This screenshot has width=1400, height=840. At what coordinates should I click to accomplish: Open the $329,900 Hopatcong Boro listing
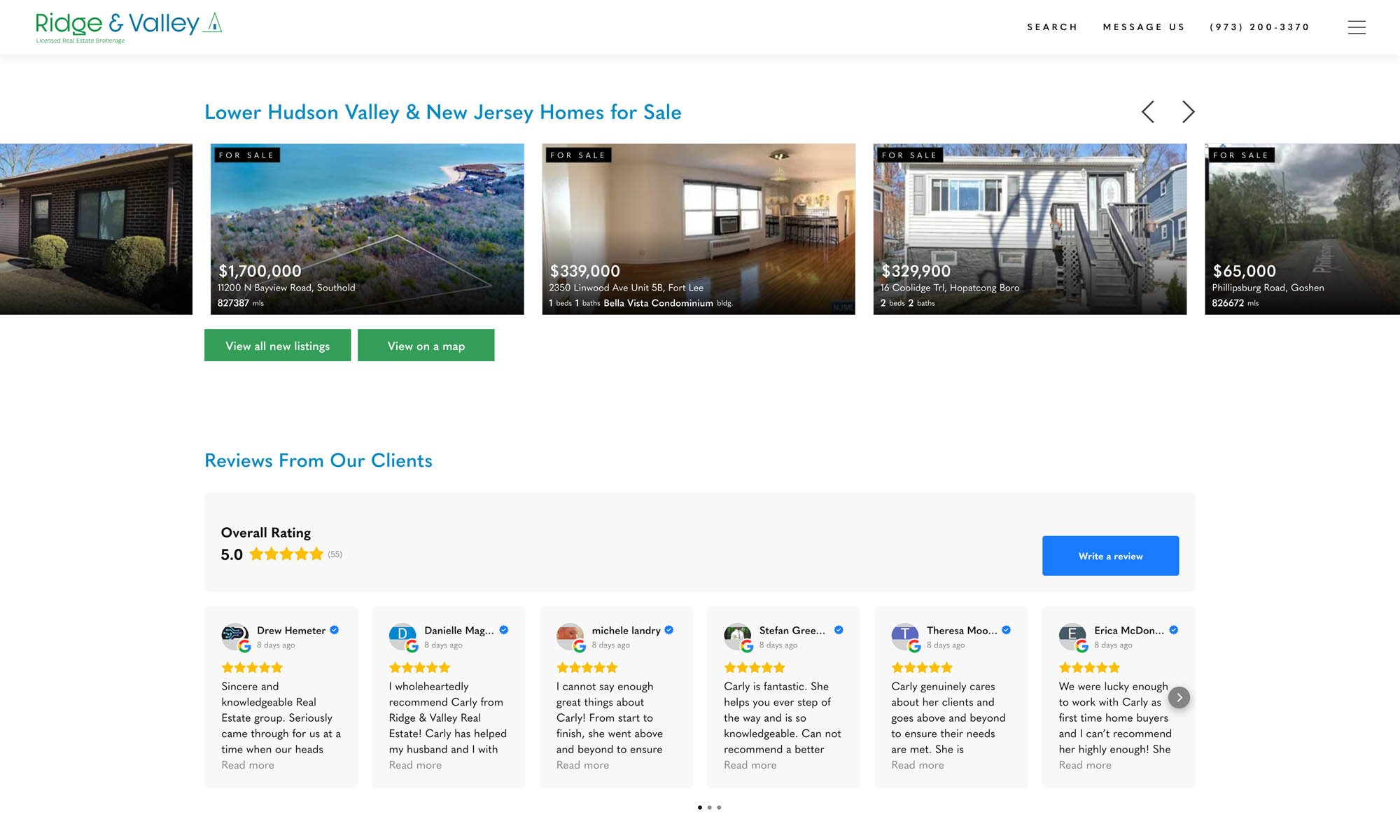pos(1030,229)
